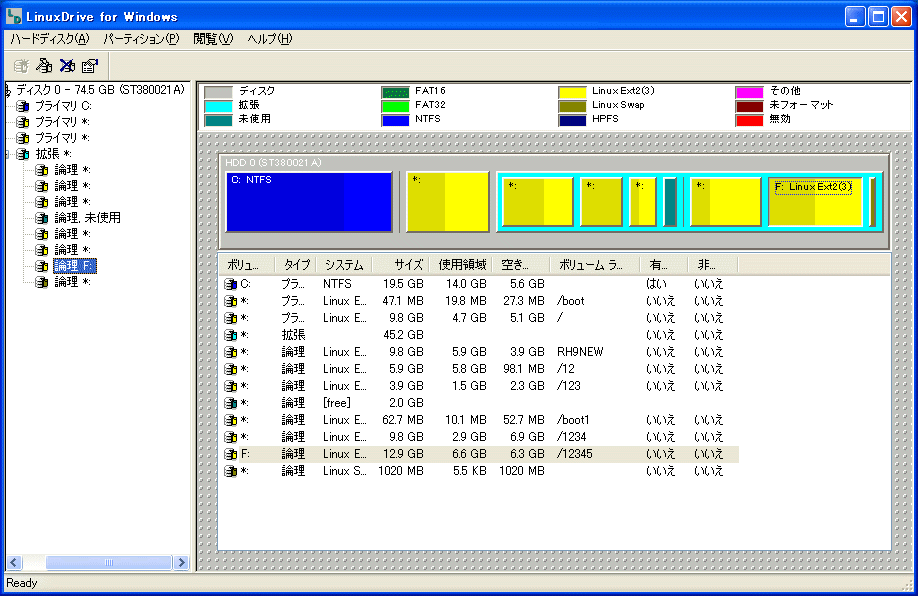Select the プライマリ C: tree item
Viewport: 918px width, 596px height.
coord(63,106)
